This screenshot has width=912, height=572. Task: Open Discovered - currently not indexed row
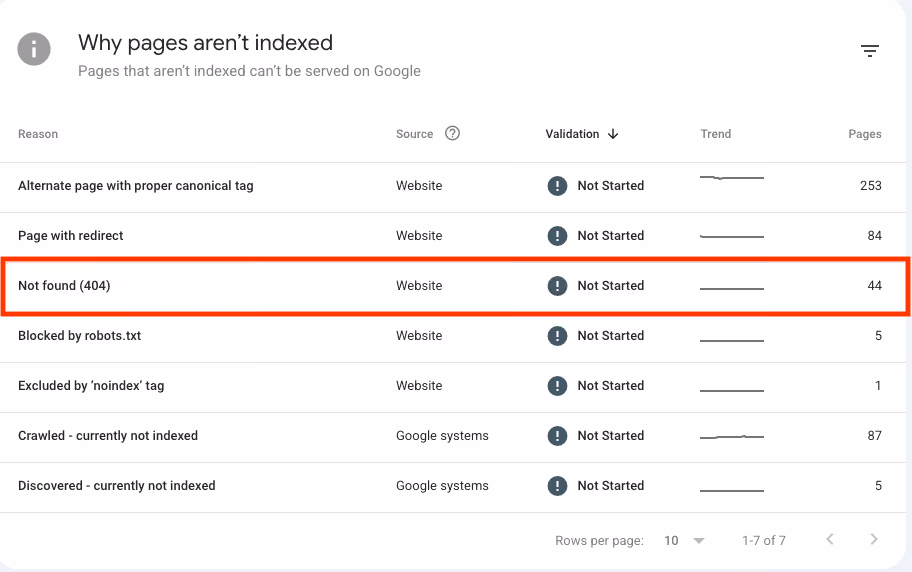click(453, 488)
